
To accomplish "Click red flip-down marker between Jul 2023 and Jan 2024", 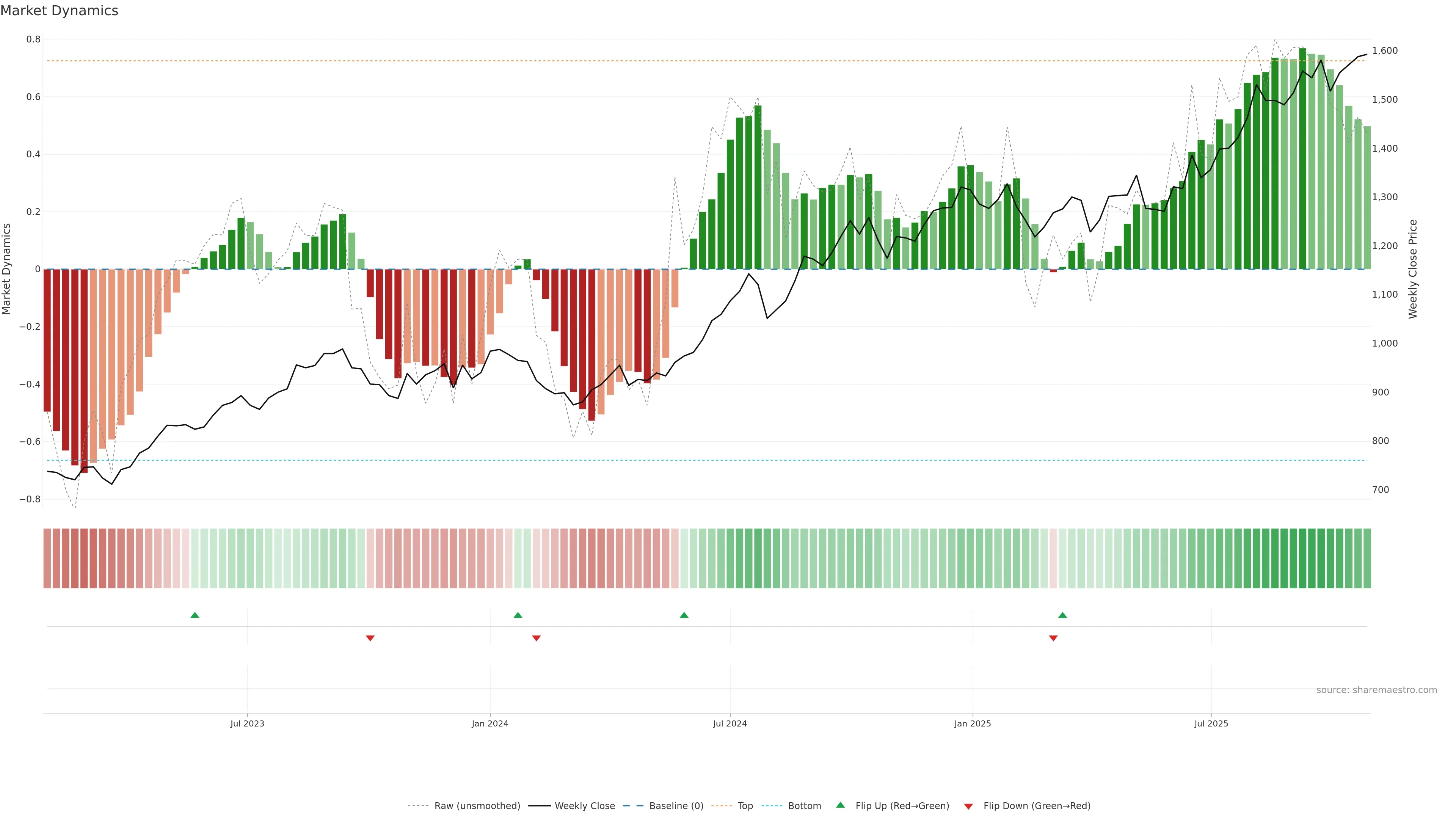I will pyautogui.click(x=370, y=638).
